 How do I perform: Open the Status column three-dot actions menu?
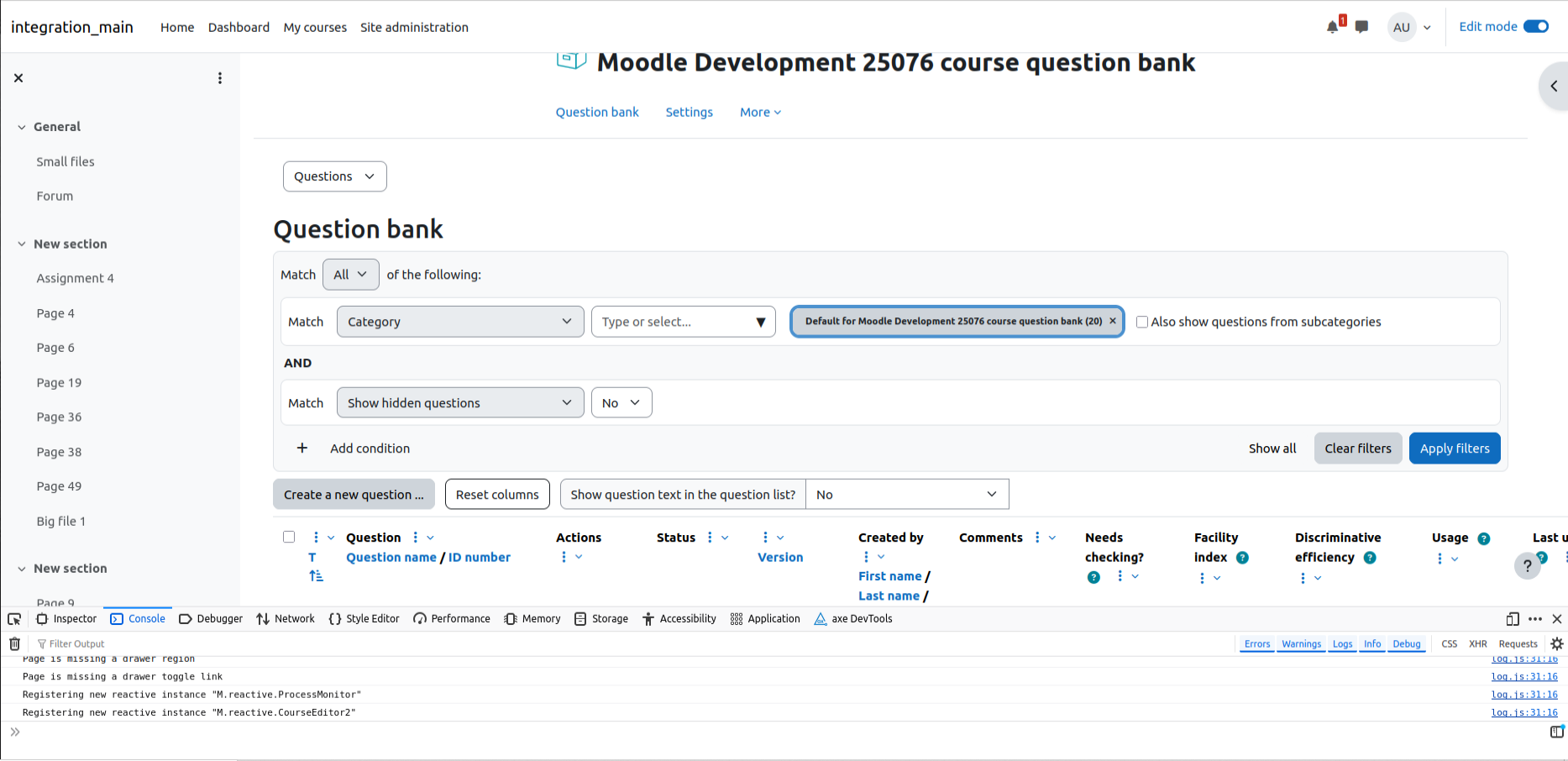pyautogui.click(x=710, y=538)
